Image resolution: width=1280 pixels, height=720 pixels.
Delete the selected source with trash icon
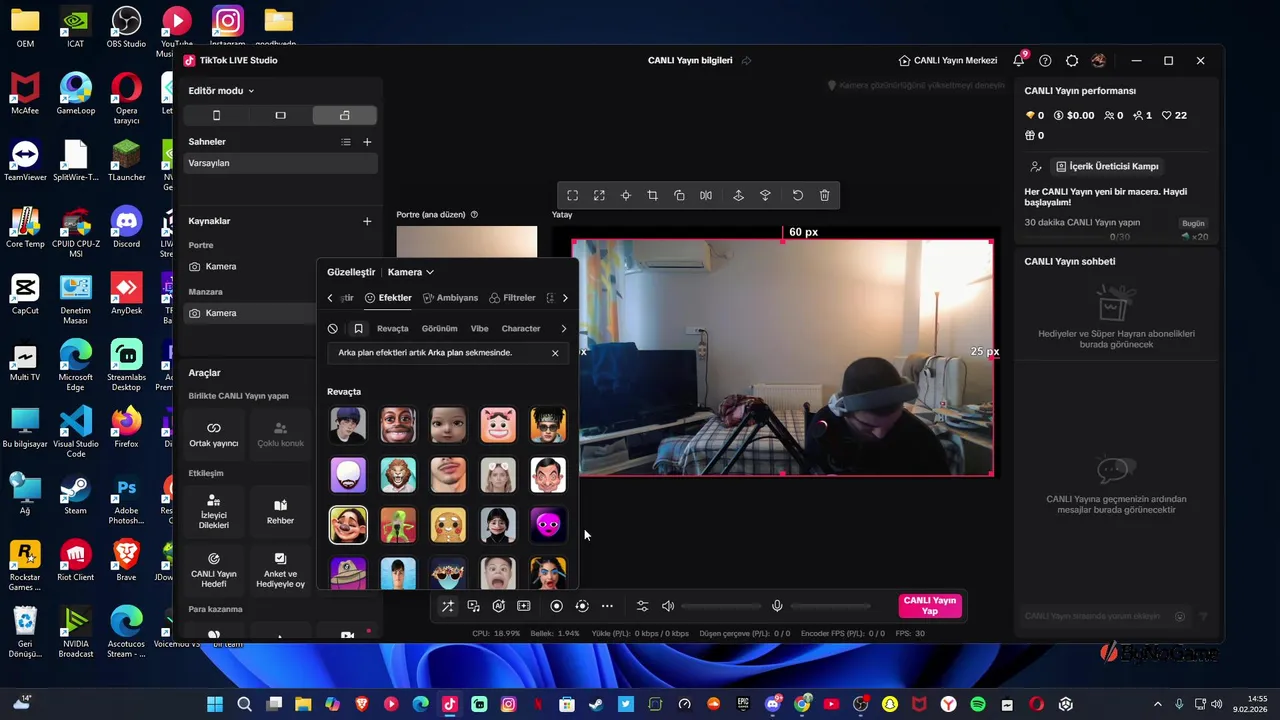click(825, 196)
